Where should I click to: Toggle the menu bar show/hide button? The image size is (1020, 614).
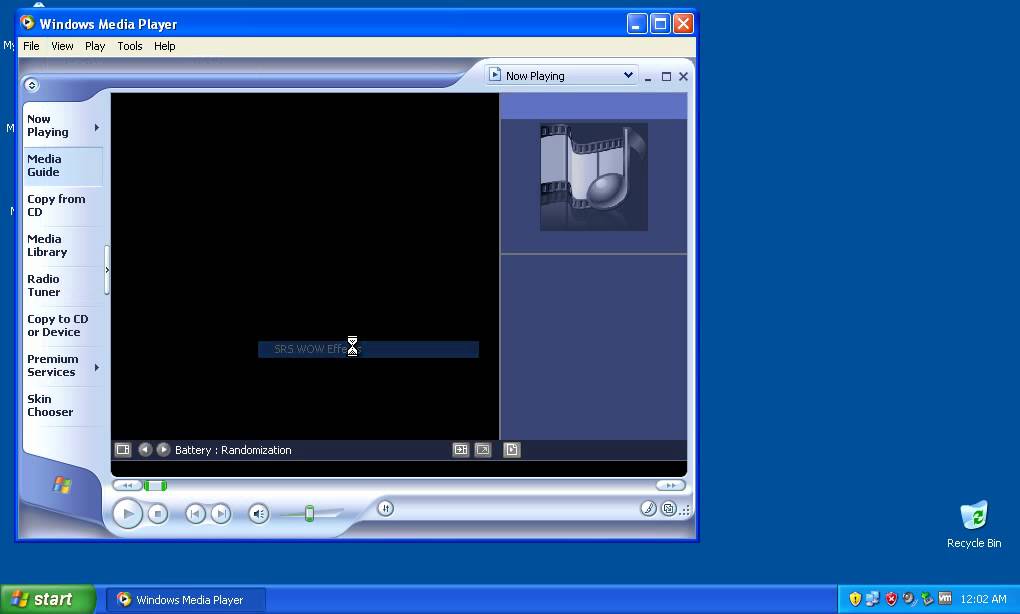coord(31,85)
